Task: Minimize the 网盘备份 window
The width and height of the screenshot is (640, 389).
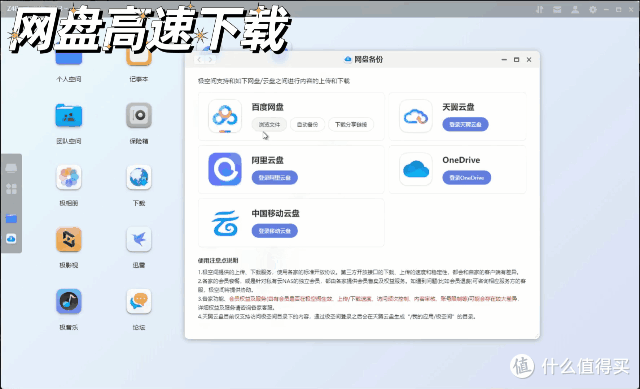Action: [504, 60]
